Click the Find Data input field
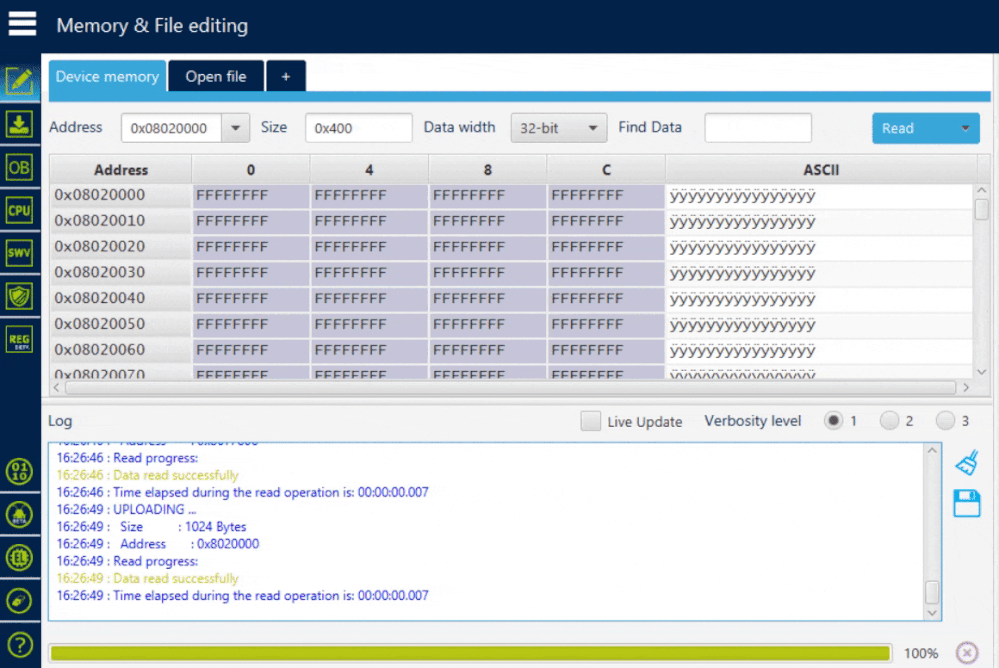The width and height of the screenshot is (999, 668). [758, 128]
